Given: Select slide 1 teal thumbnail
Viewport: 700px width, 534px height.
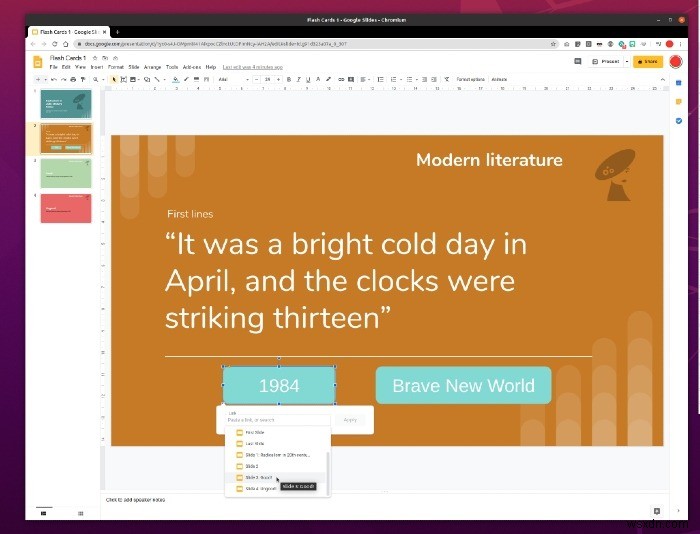Looking at the screenshot, I should pyautogui.click(x=66, y=104).
